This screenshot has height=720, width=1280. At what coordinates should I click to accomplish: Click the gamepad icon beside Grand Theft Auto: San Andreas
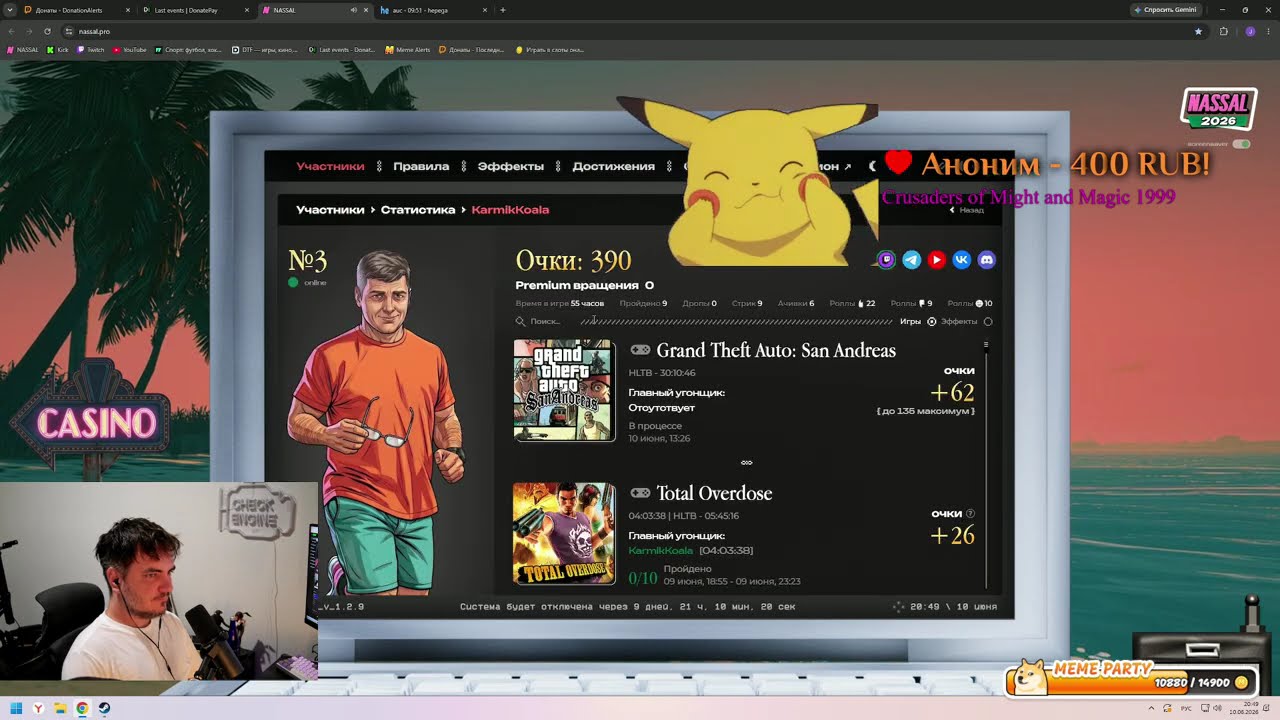tap(640, 350)
